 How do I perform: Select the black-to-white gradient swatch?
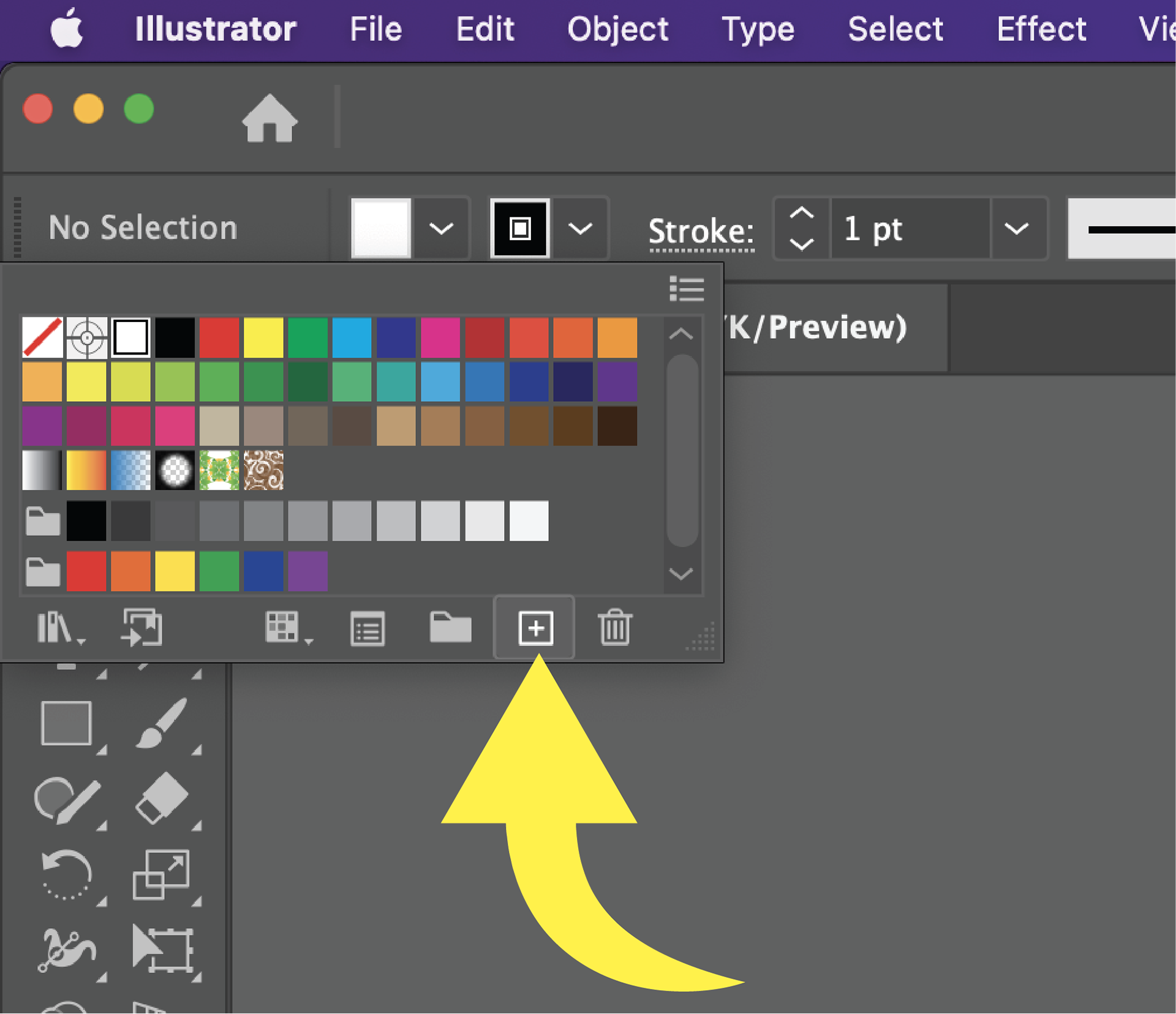coord(42,470)
